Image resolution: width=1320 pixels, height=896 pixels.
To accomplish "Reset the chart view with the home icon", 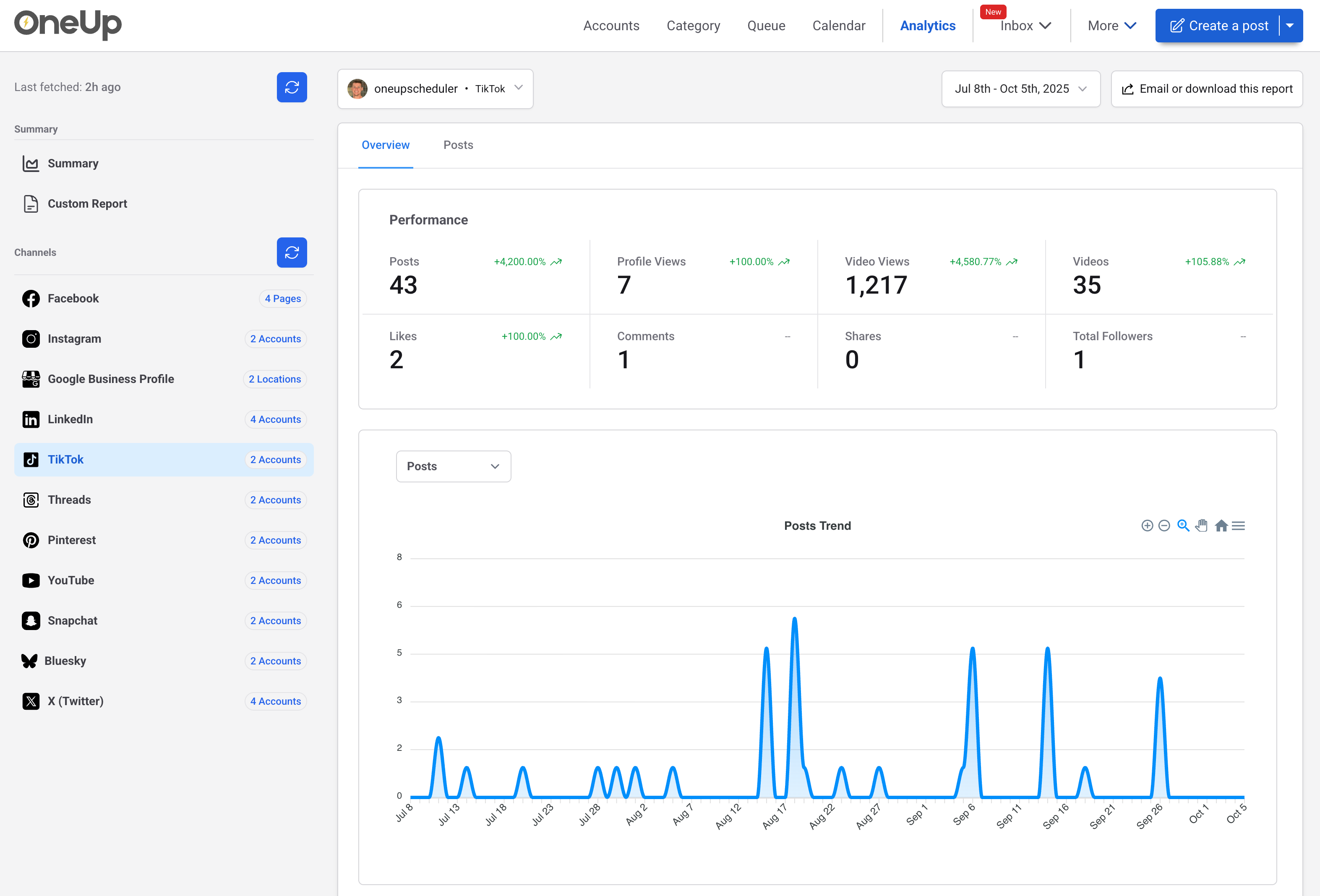I will (1221, 525).
